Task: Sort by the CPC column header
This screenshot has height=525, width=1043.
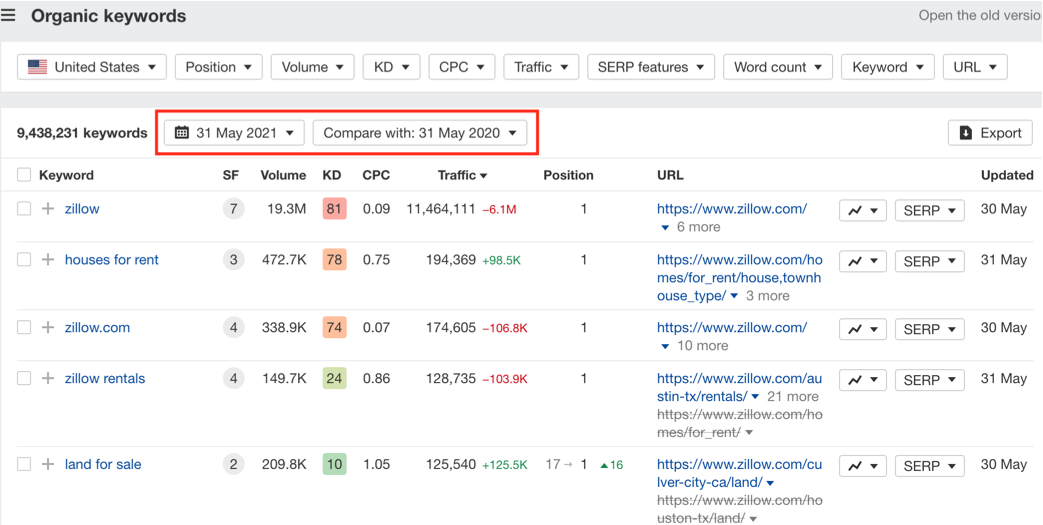Action: tap(376, 176)
